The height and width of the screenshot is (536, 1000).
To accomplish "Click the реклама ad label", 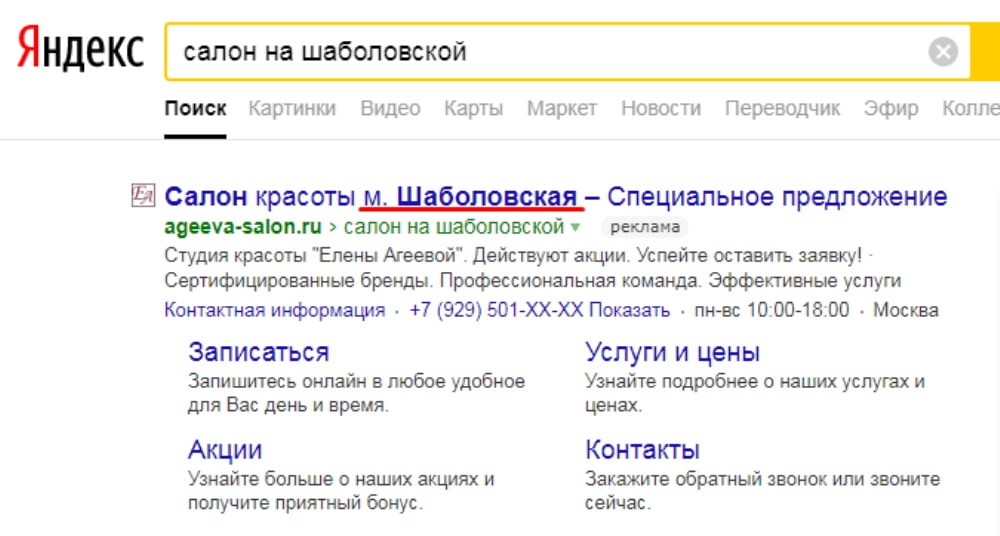I will [x=645, y=227].
